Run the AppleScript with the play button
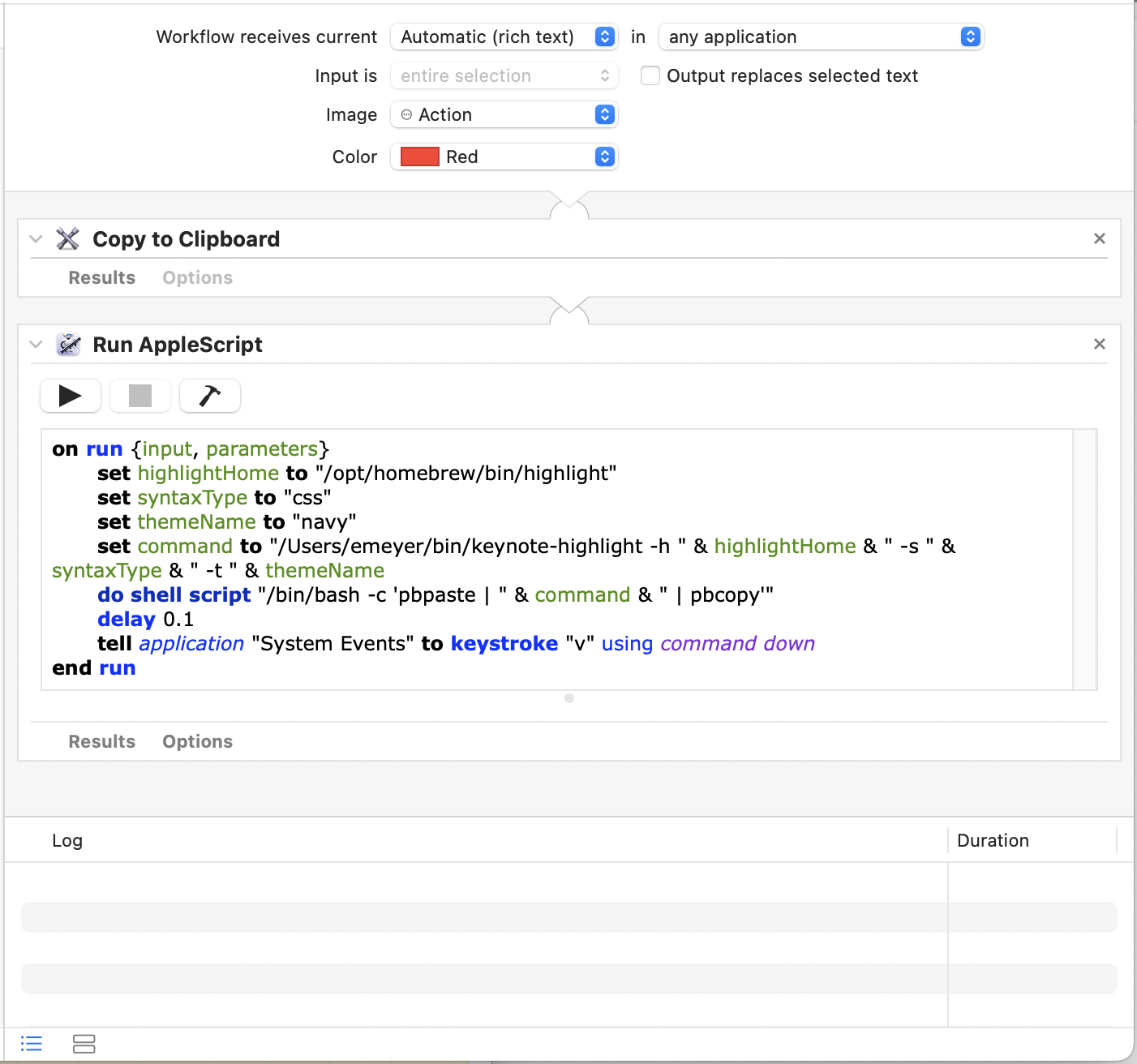The image size is (1137, 1064). click(x=71, y=396)
